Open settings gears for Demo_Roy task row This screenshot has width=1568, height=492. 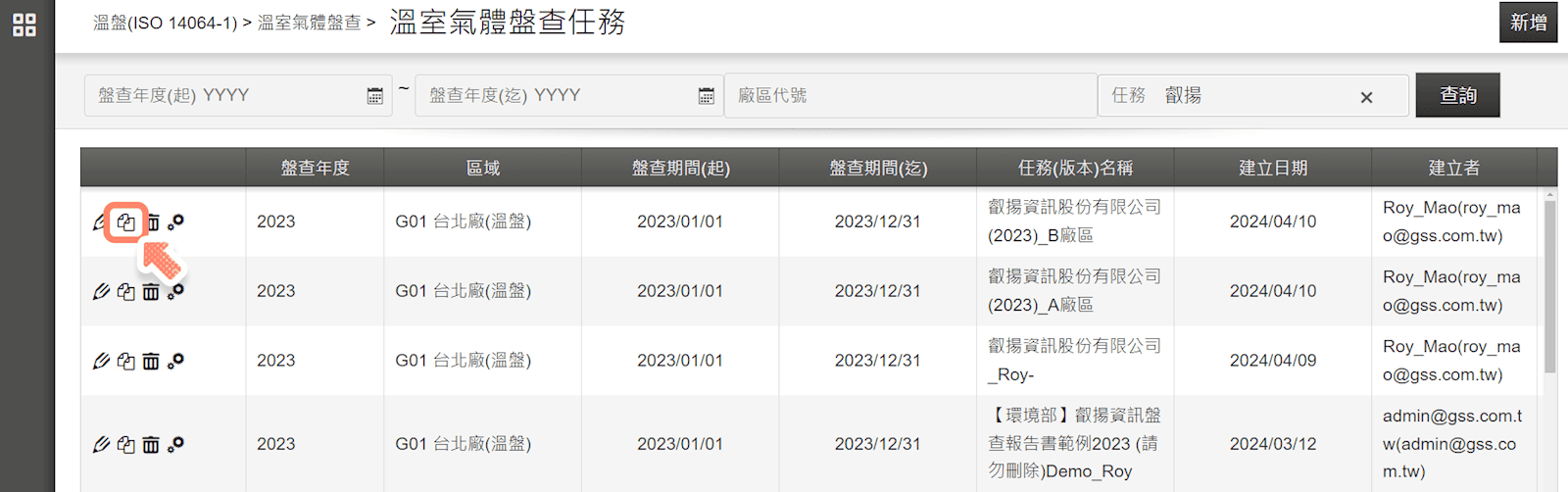click(x=175, y=445)
